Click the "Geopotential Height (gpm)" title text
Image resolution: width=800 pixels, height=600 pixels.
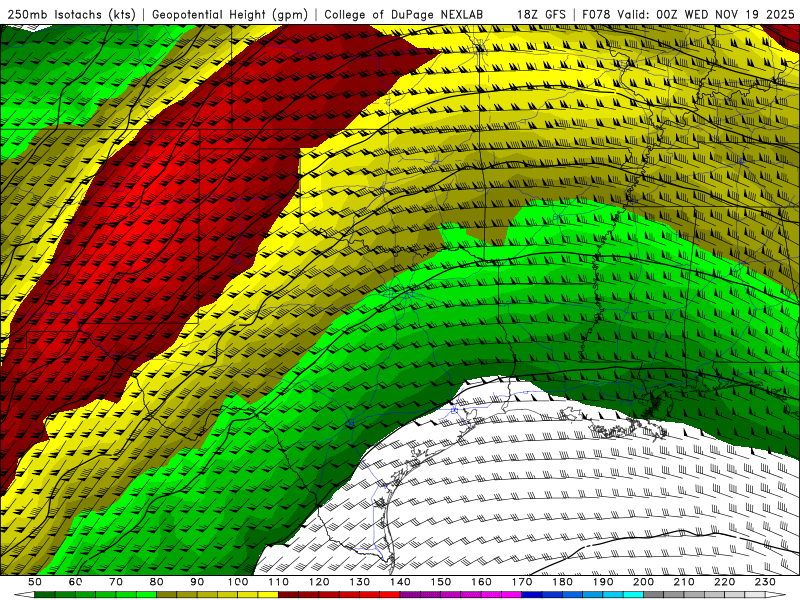[x=230, y=14]
